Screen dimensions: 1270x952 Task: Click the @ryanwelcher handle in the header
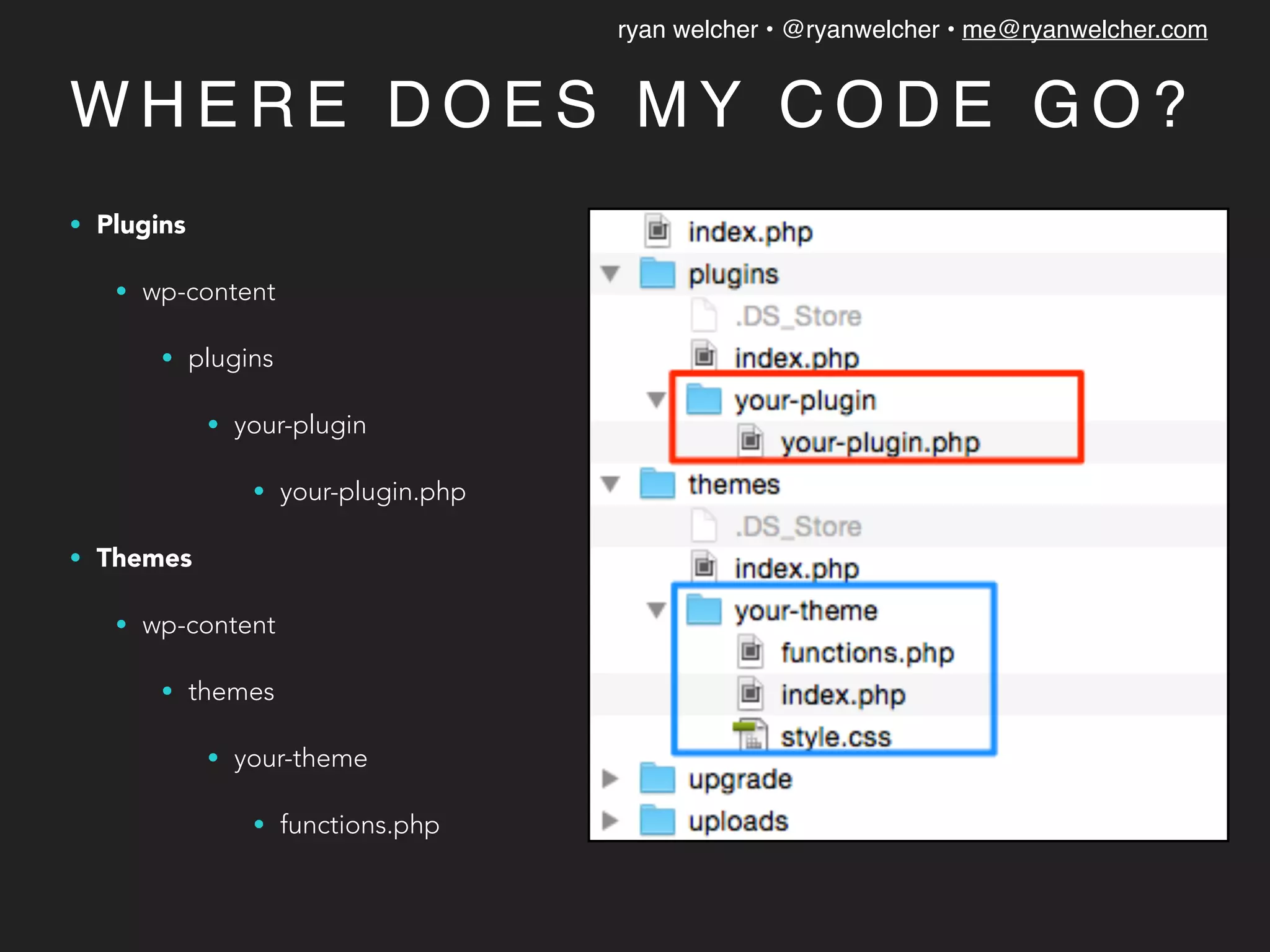point(861,30)
